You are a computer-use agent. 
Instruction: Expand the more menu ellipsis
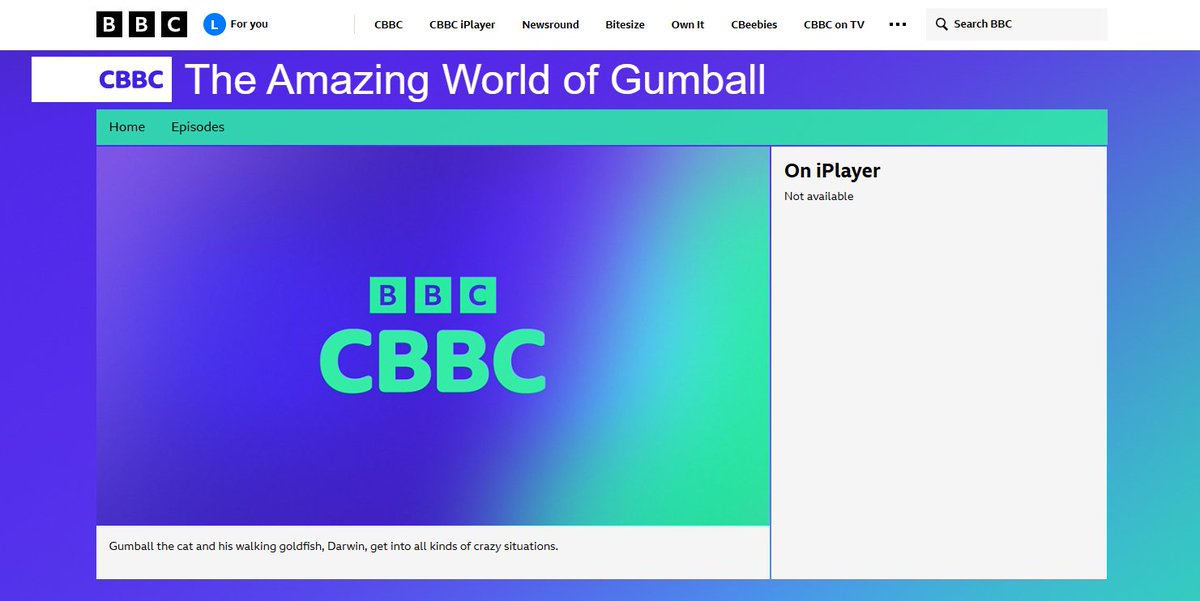tap(897, 24)
